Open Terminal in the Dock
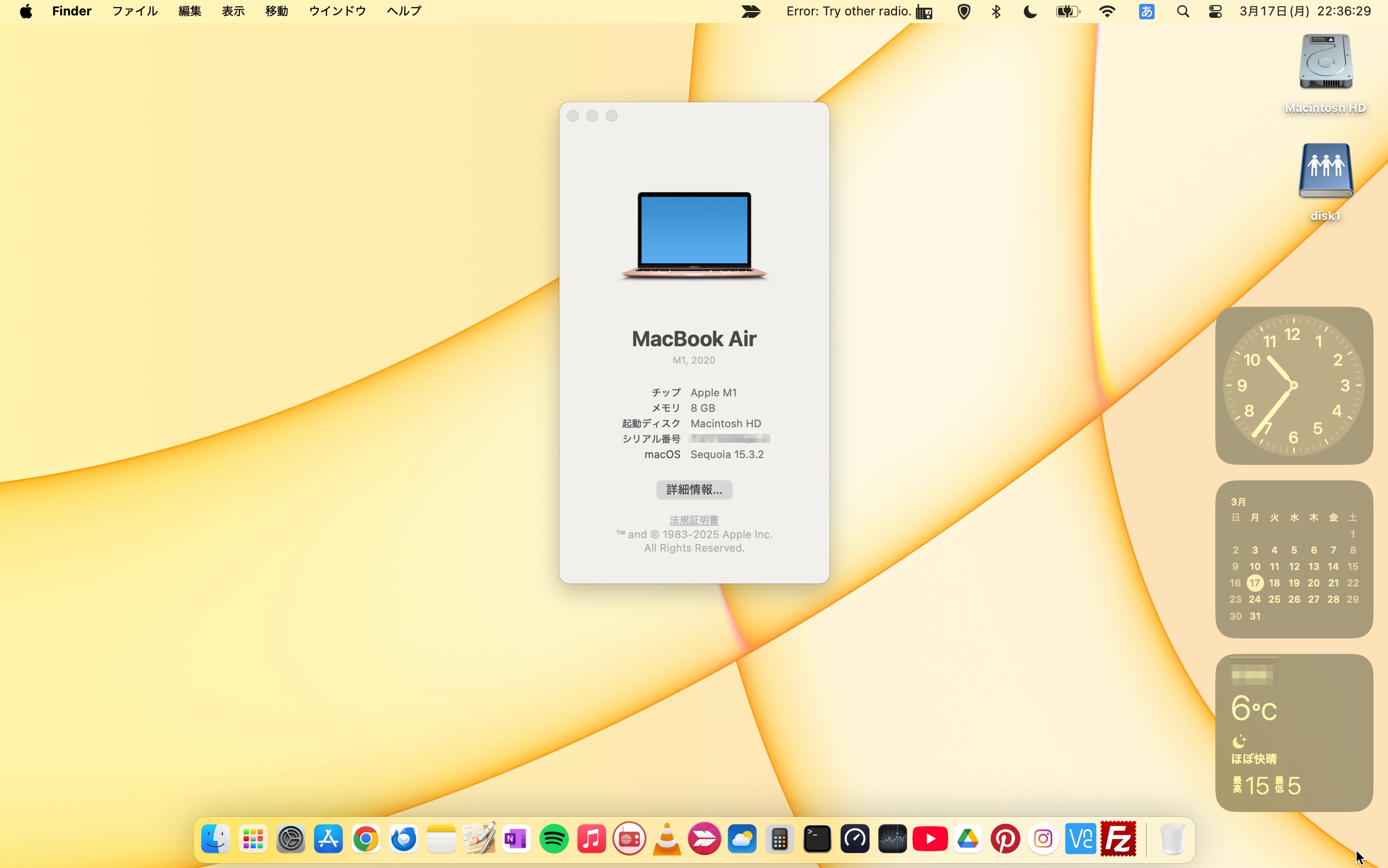Screen dimensions: 1388x868 pos(817,839)
